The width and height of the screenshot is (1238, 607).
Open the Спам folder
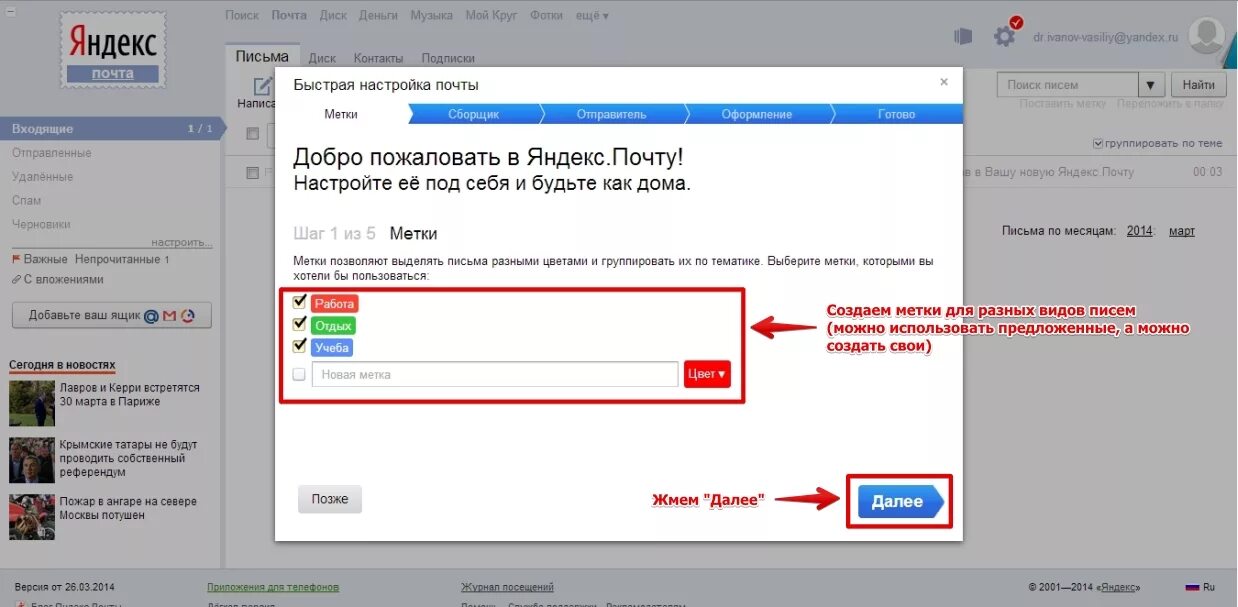click(26, 201)
